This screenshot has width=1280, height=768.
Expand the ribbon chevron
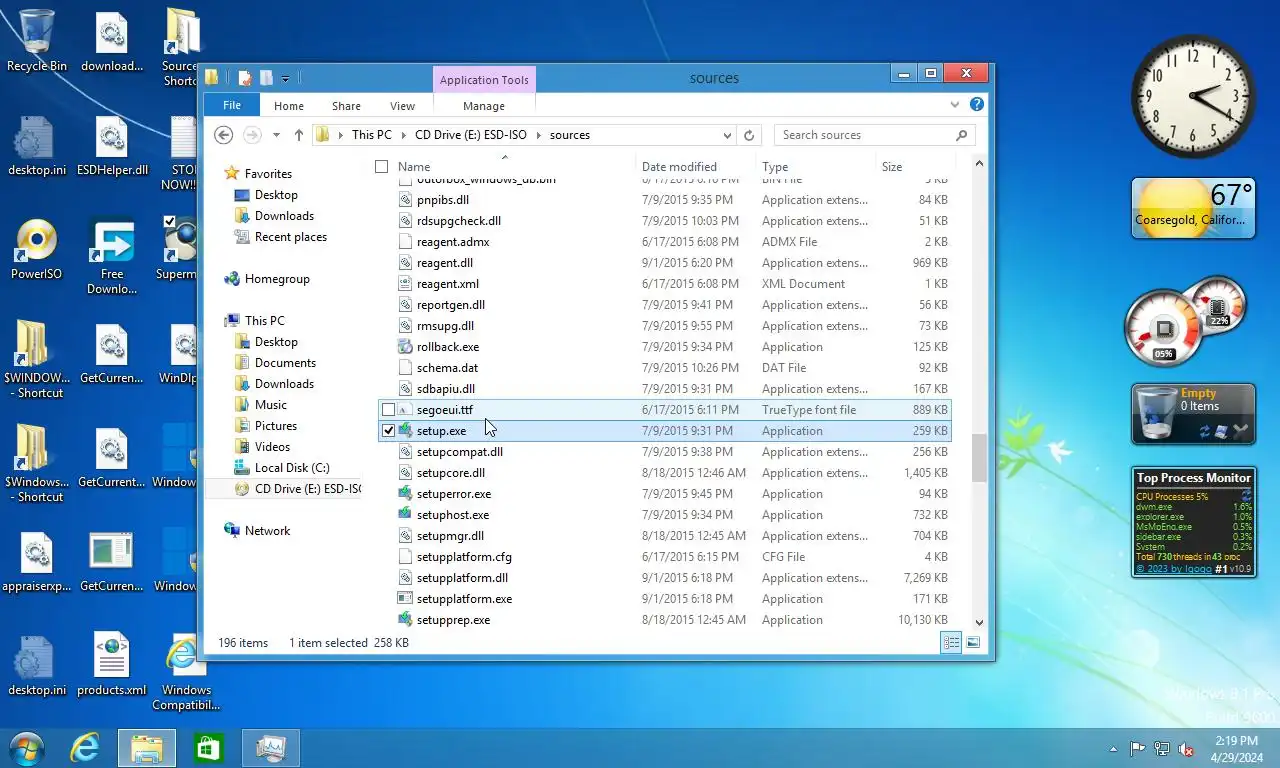pos(955,105)
